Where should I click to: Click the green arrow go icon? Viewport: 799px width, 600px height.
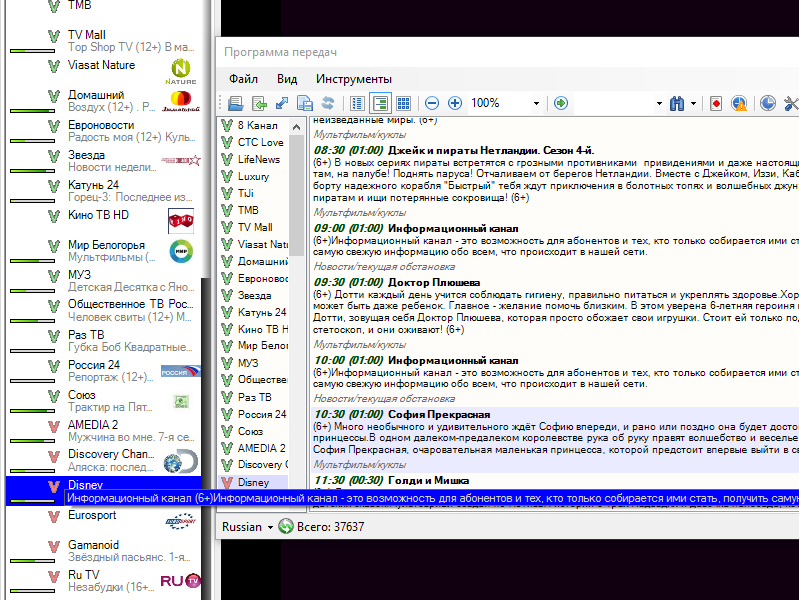[561, 103]
